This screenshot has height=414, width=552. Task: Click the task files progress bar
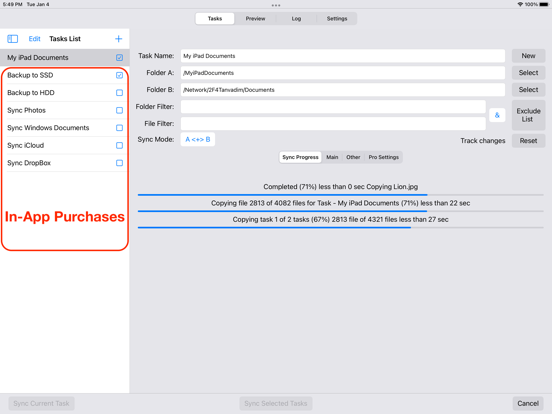click(x=340, y=211)
